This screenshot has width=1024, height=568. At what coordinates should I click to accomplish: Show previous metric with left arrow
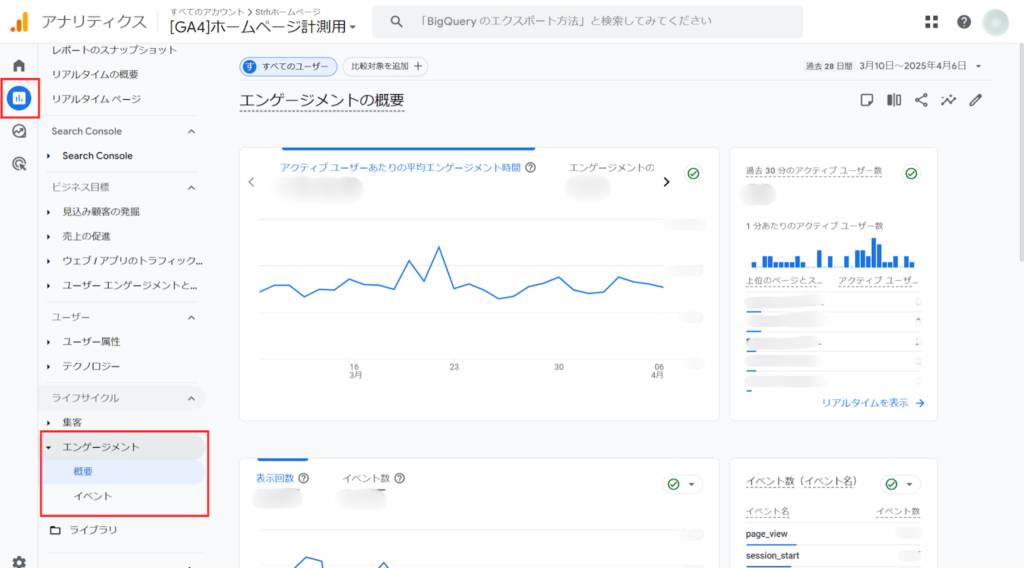pyautogui.click(x=251, y=182)
